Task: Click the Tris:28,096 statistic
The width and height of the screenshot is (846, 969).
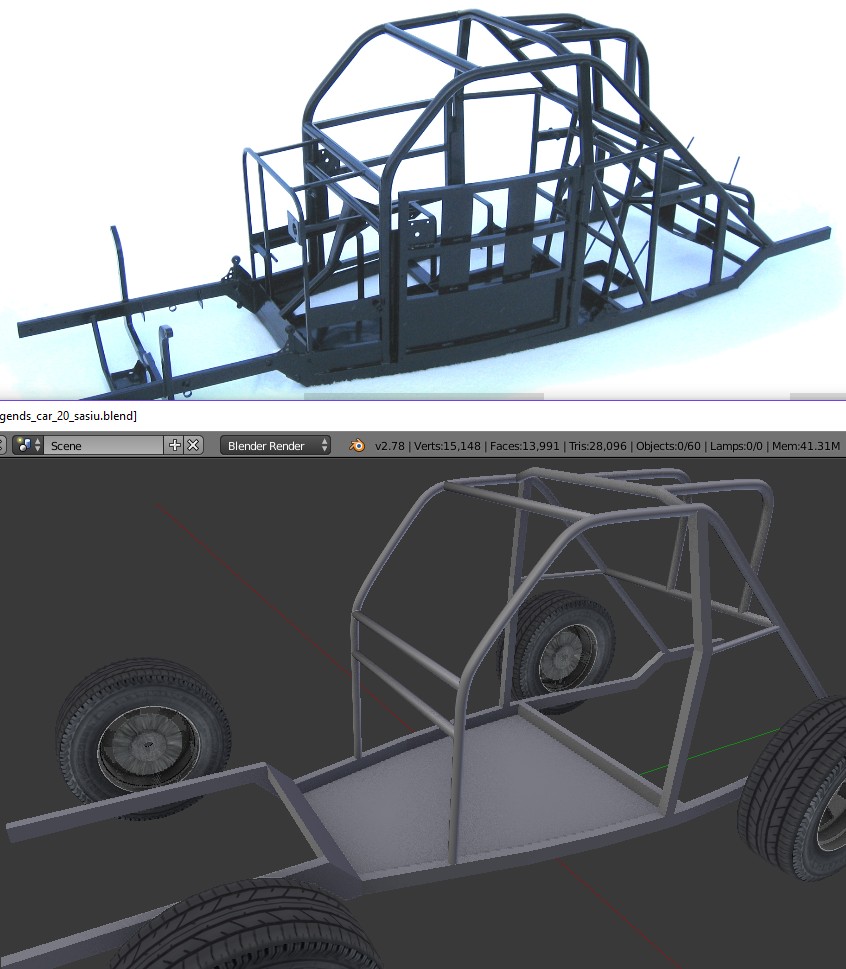Action: [x=598, y=446]
